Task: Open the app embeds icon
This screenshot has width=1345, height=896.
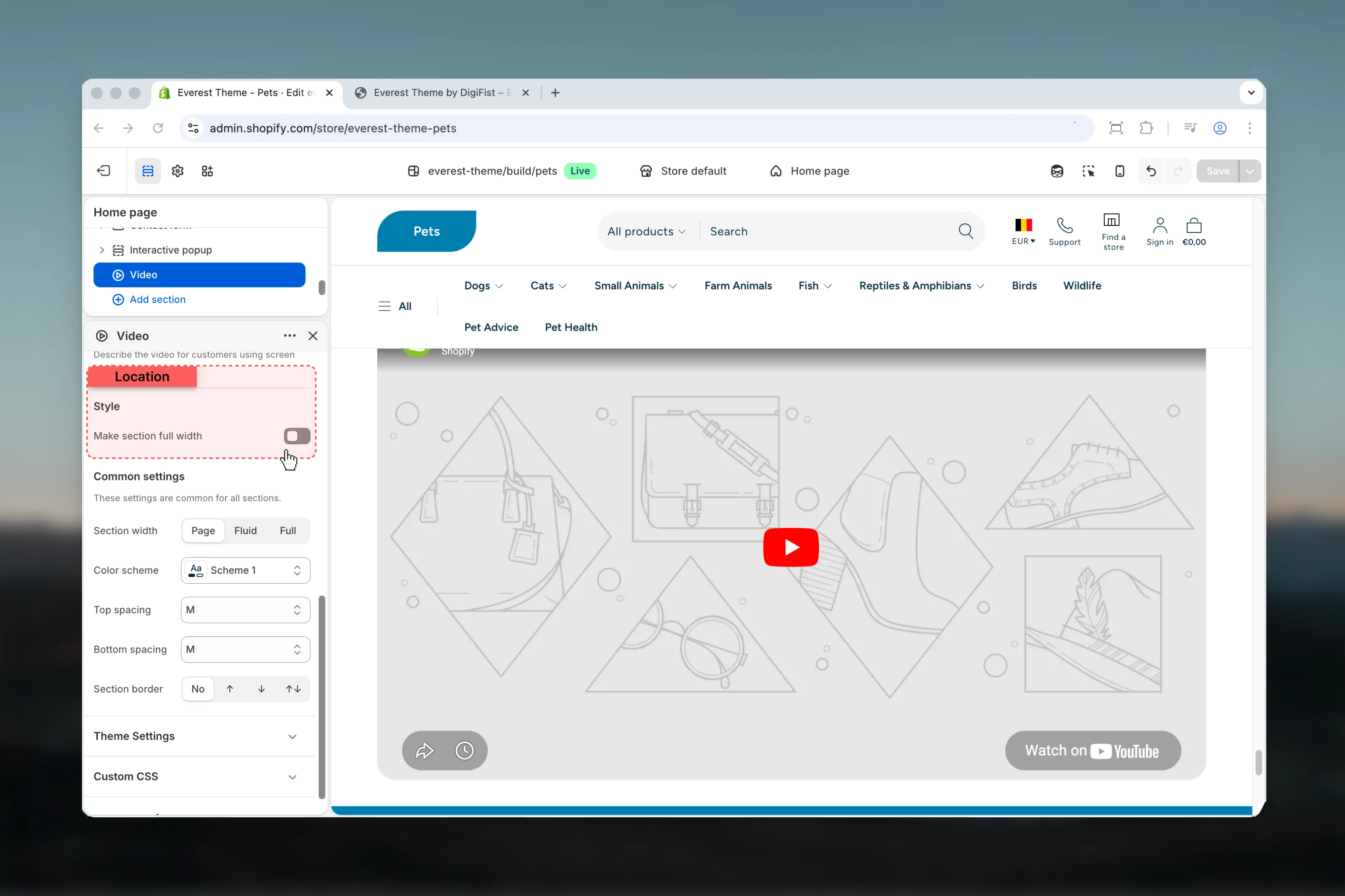Action: pyautogui.click(x=207, y=171)
